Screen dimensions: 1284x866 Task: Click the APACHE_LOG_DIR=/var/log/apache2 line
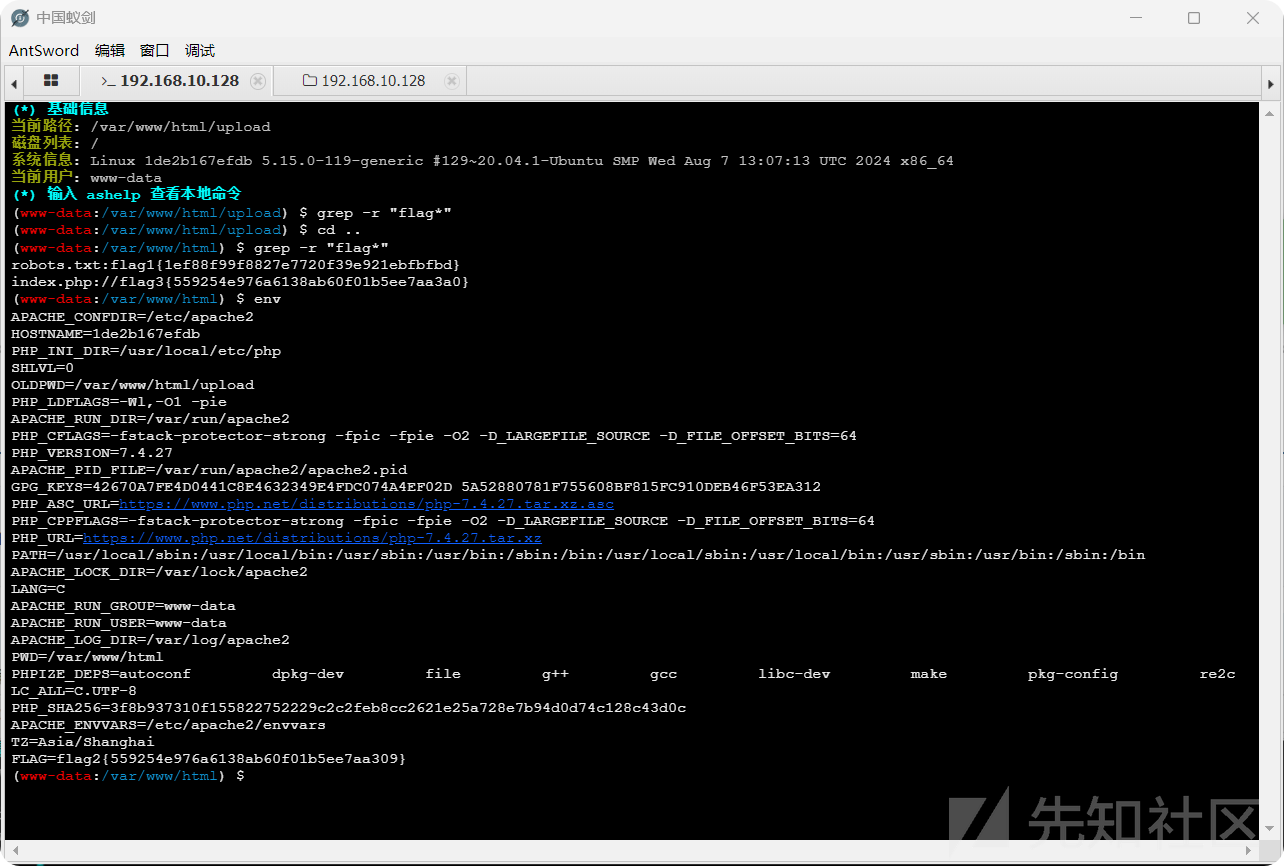(x=150, y=640)
